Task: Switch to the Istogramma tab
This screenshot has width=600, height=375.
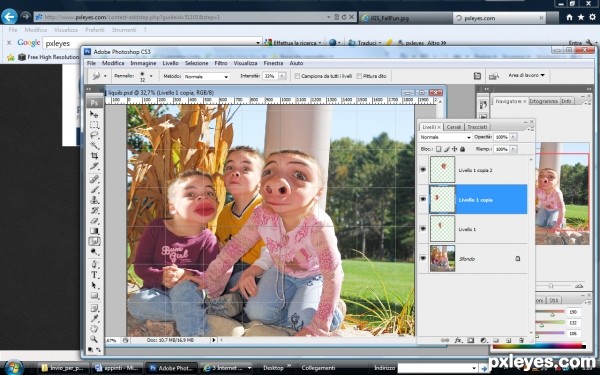Action: 544,101
